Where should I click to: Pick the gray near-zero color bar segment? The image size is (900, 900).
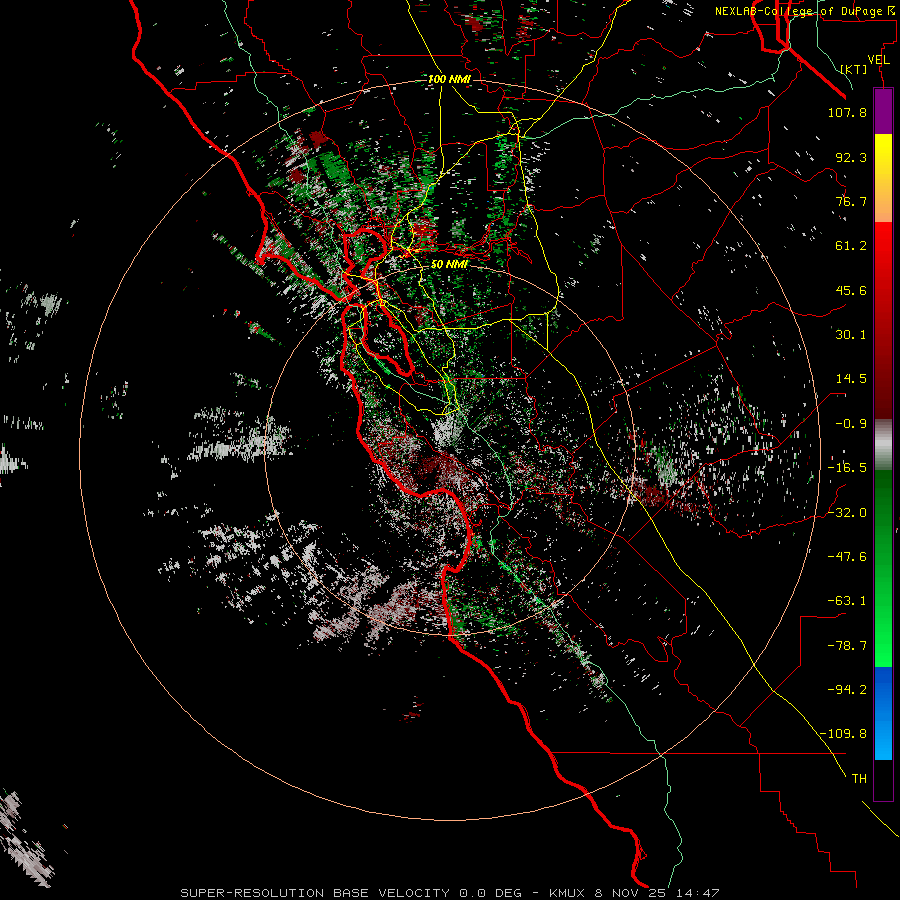pyautogui.click(x=883, y=445)
